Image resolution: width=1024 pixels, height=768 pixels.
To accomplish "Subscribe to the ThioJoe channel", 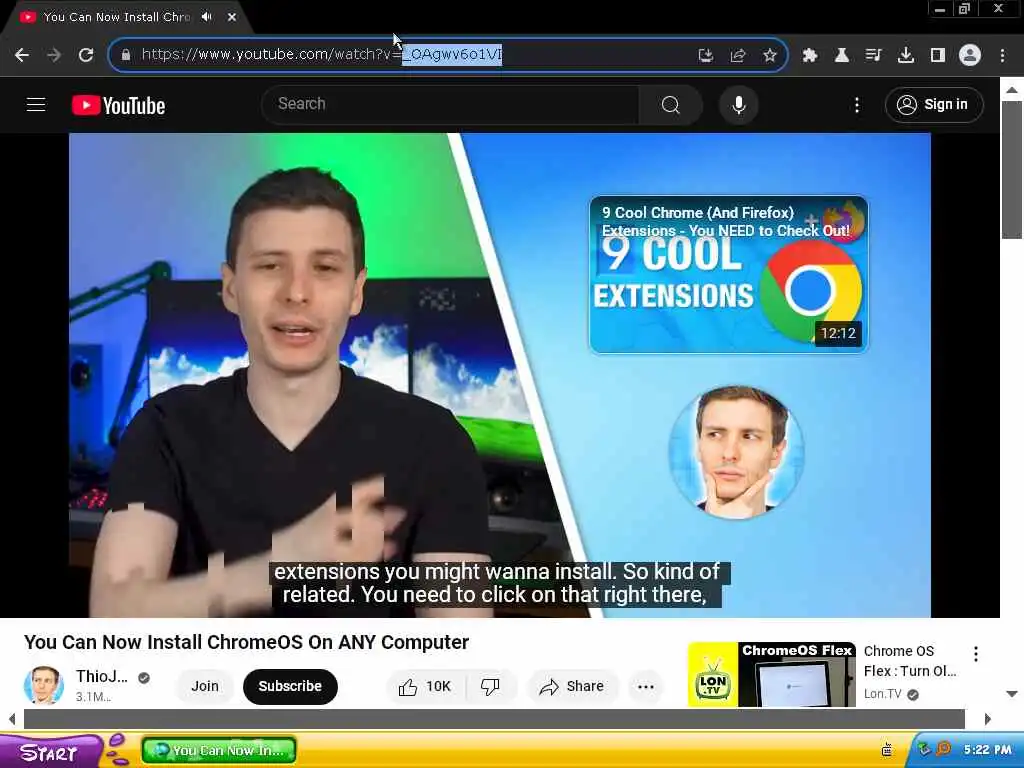I will coord(290,686).
